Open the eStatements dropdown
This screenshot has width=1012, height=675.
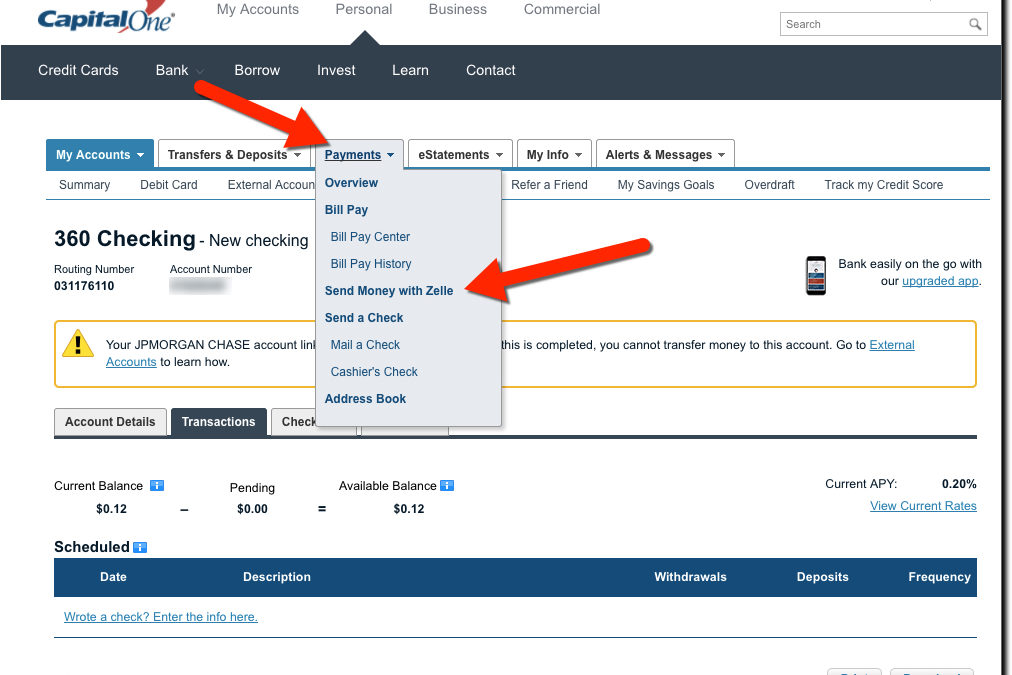coord(461,155)
